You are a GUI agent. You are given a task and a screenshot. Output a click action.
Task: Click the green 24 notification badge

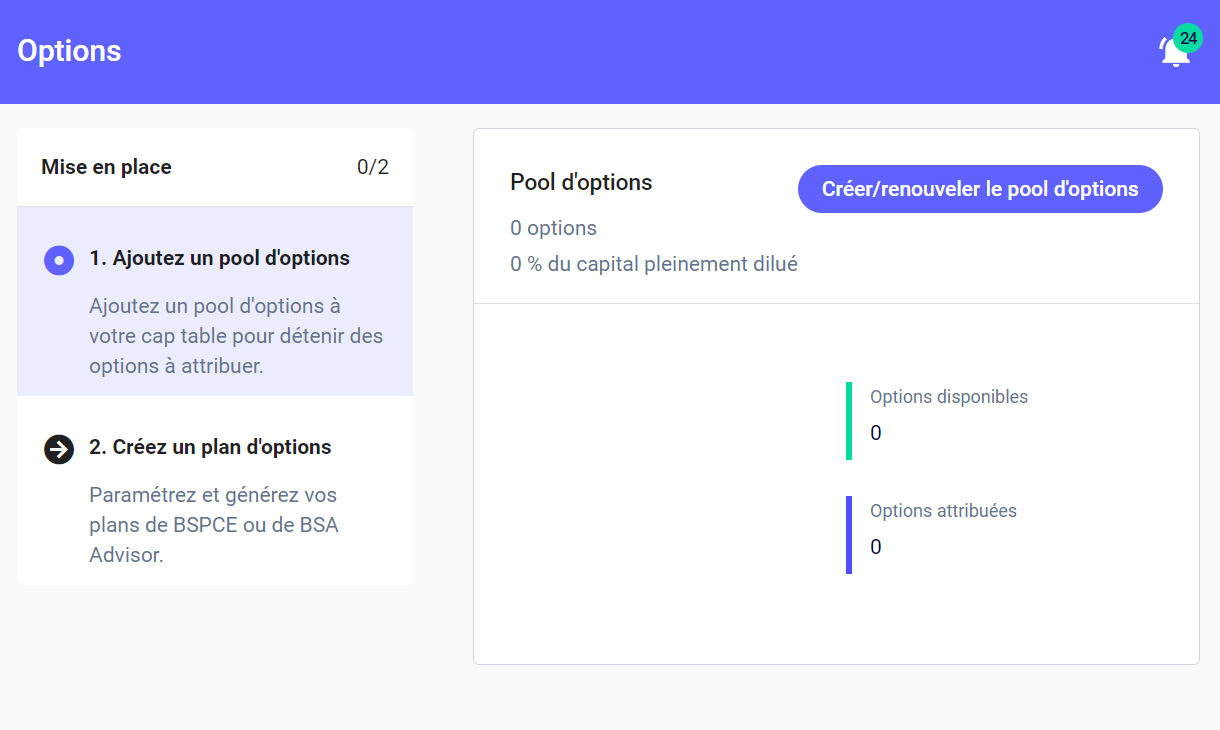[x=1188, y=38]
